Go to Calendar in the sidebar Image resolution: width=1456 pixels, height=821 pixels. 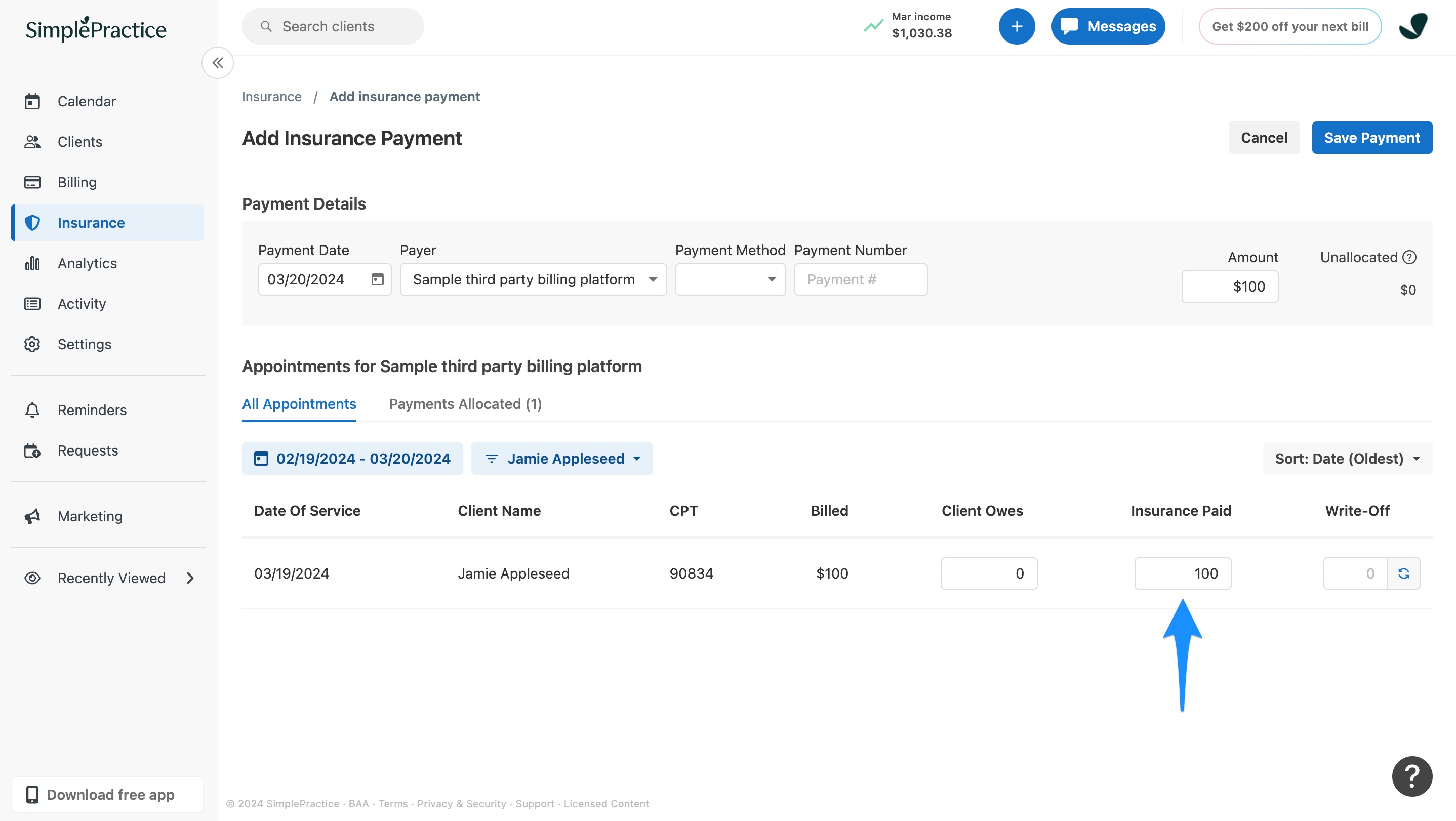tap(107, 101)
